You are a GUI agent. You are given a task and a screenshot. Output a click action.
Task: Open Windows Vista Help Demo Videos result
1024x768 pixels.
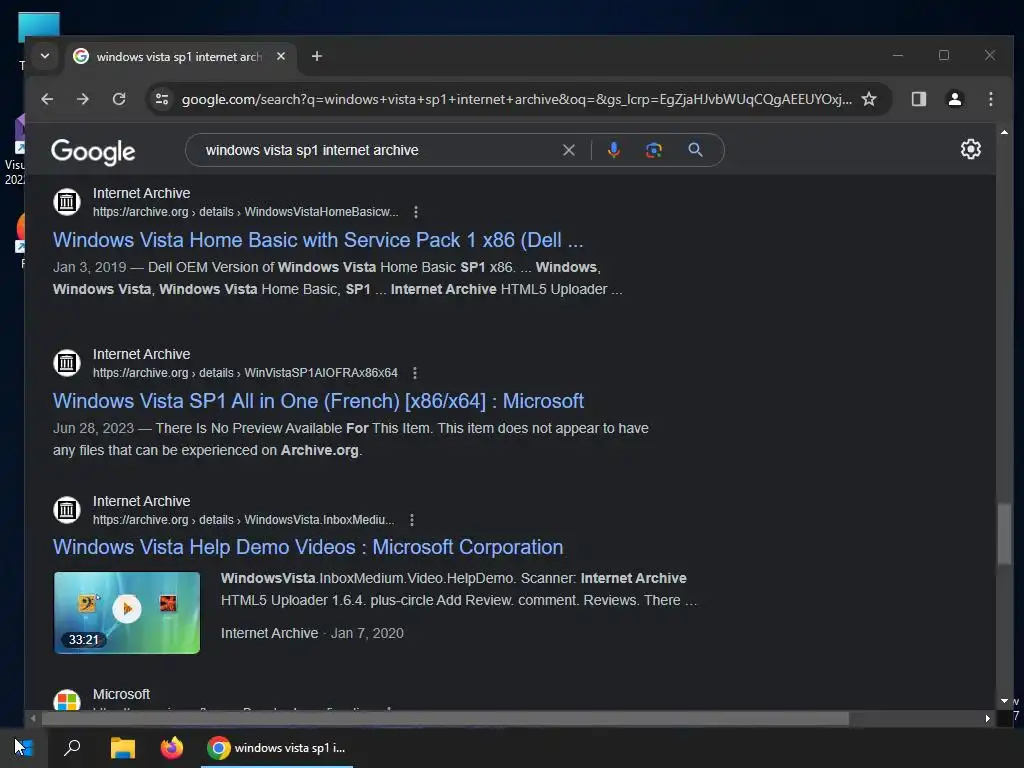click(x=308, y=547)
